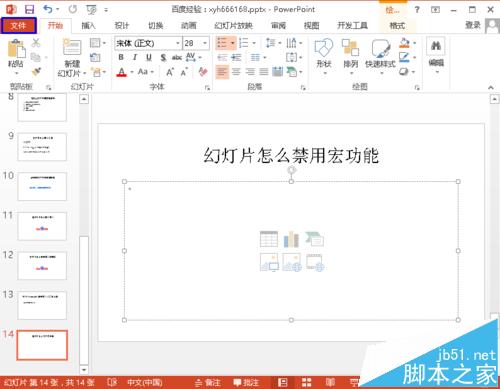Viewport: 500px width, 389px height.
Task: Toggle the bullet list button
Action: 222,43
